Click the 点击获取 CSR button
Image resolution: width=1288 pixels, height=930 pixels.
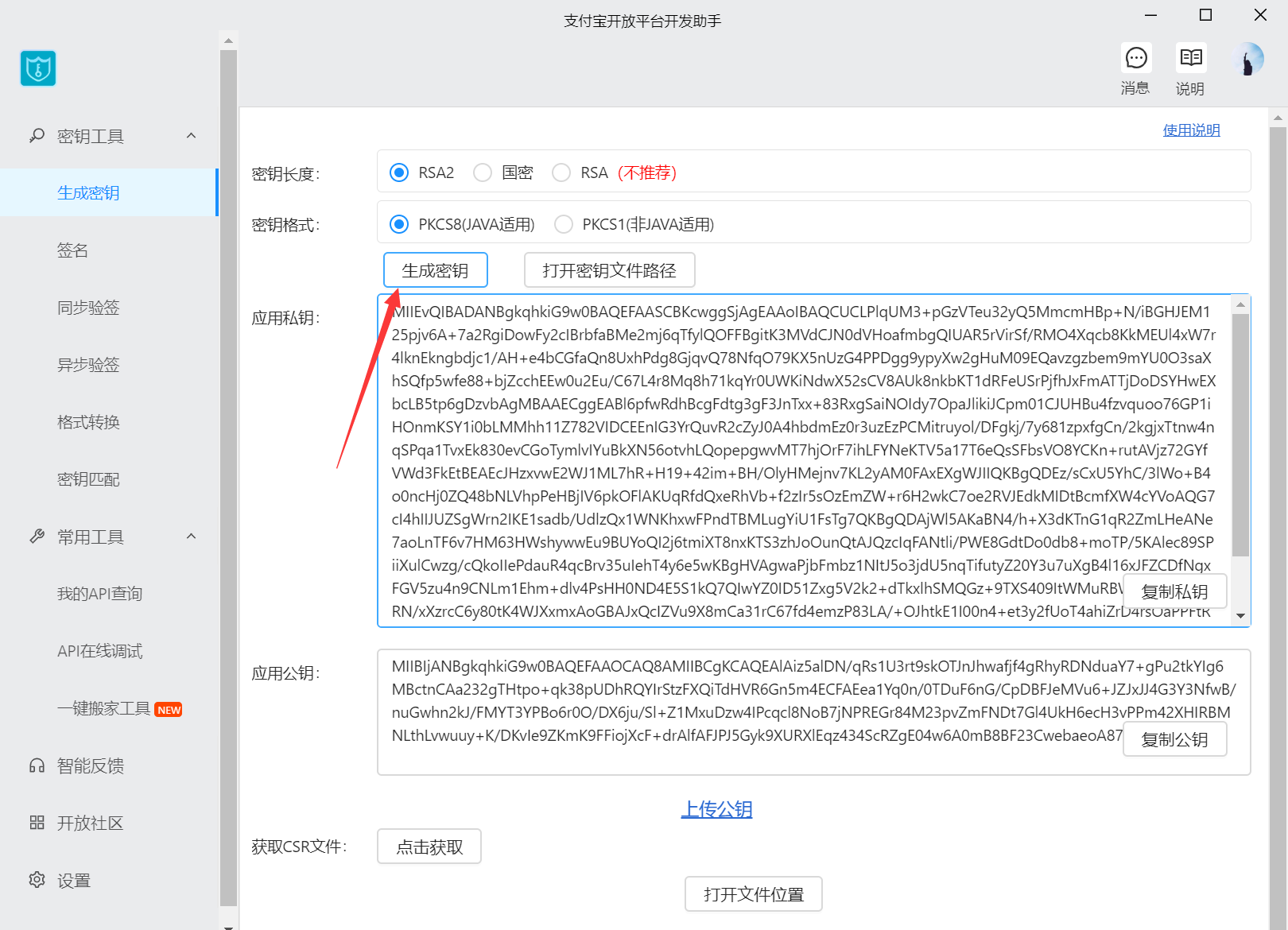429,847
